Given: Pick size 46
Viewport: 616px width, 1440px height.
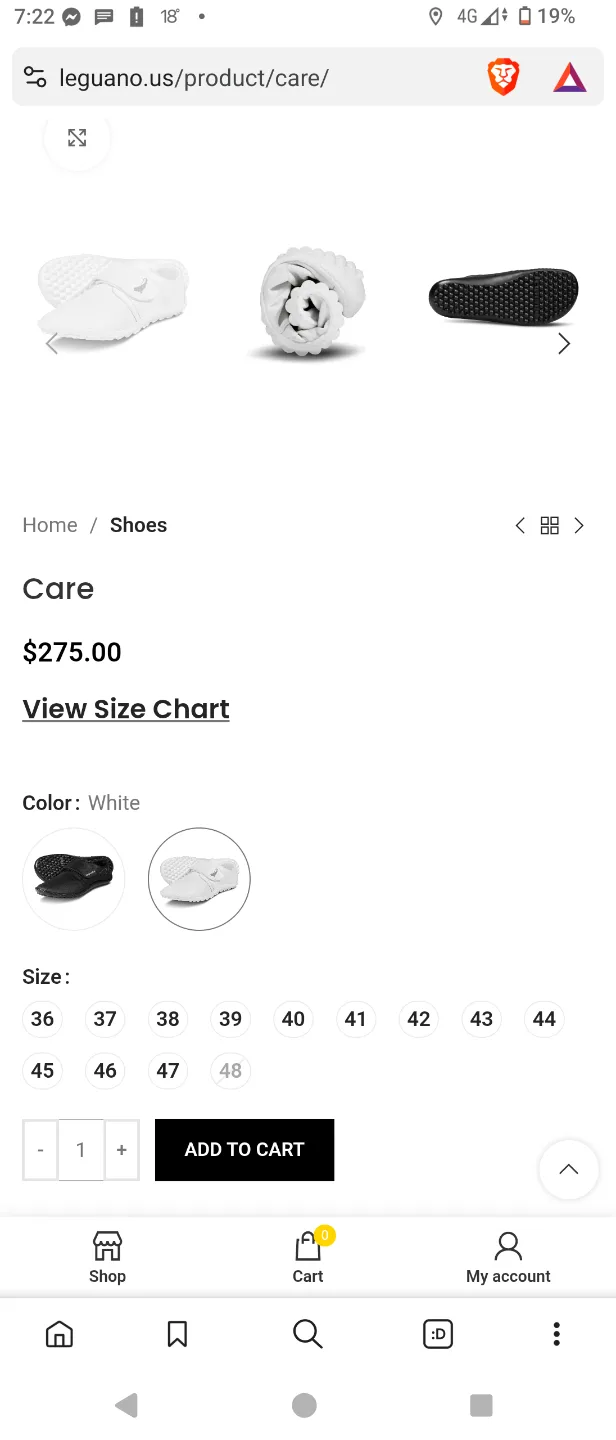Looking at the screenshot, I should 105,1071.
